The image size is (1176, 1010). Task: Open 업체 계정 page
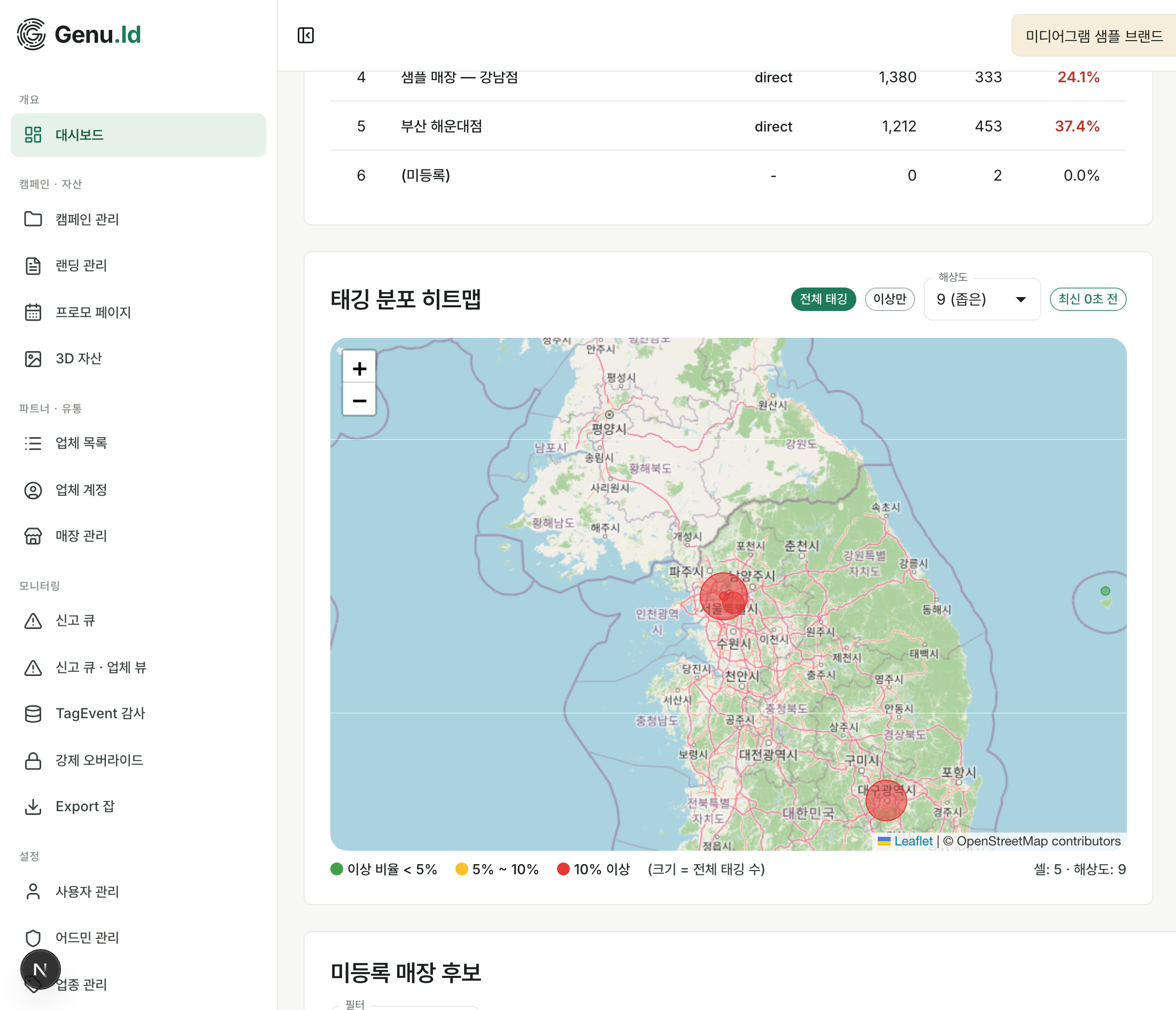click(138, 490)
